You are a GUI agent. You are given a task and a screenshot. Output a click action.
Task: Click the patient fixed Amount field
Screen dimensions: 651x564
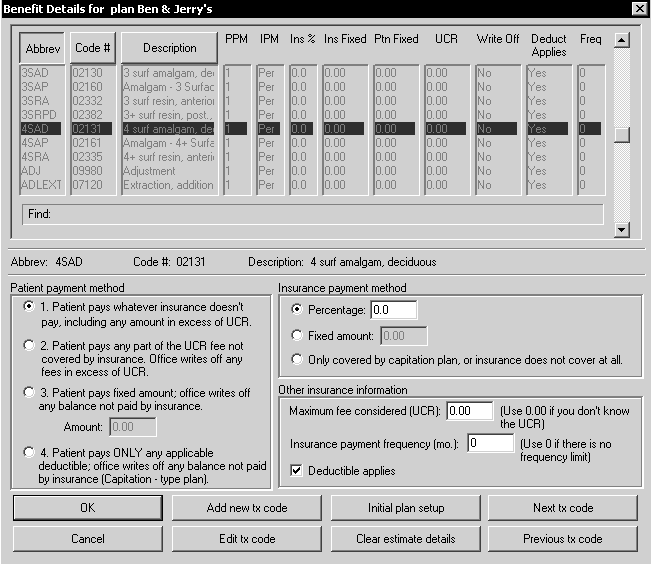point(133,427)
